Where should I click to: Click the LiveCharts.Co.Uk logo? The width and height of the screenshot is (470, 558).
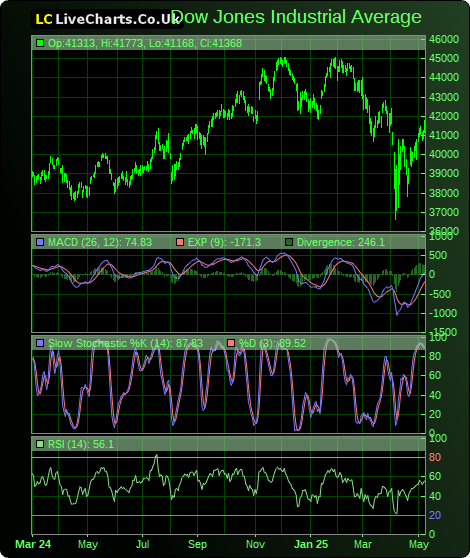tap(107, 19)
